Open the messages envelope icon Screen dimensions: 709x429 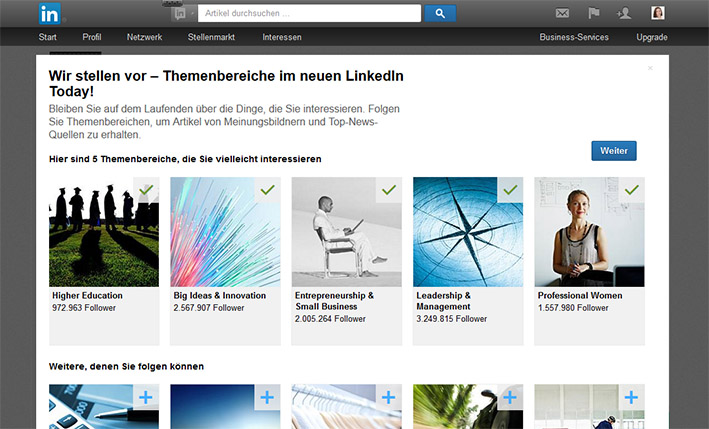562,13
